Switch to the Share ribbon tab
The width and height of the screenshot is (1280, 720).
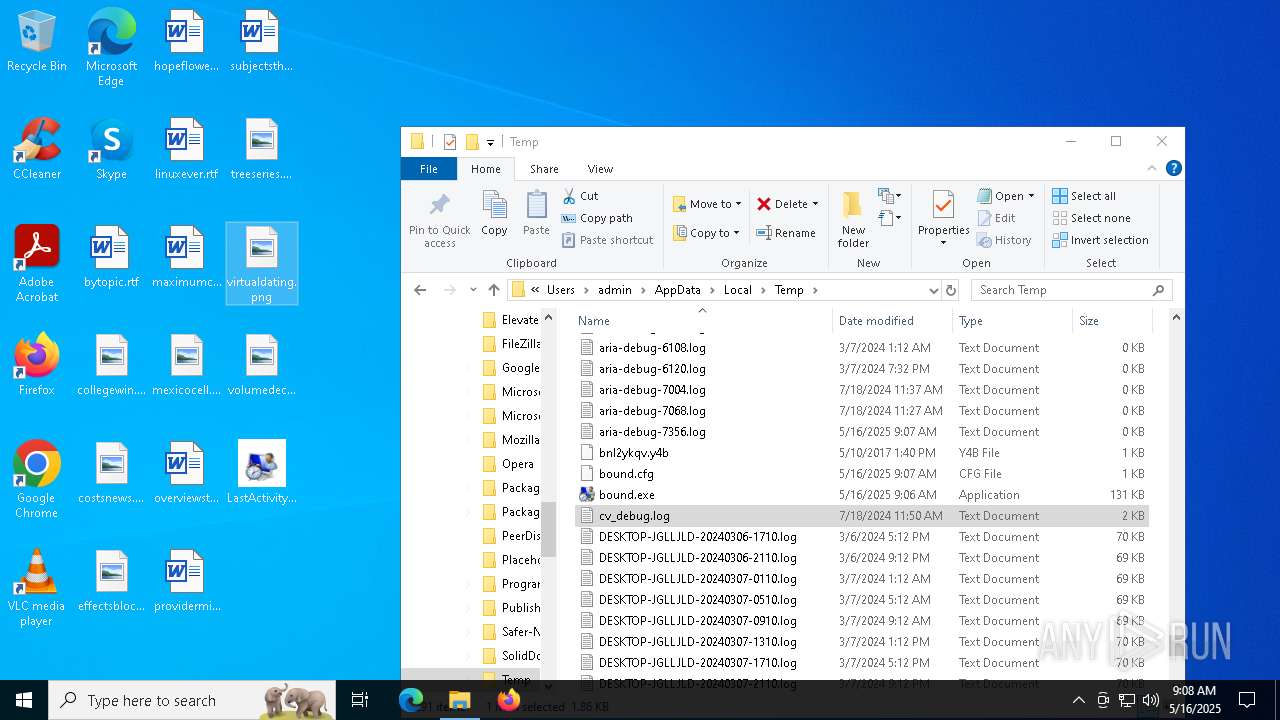pos(544,169)
